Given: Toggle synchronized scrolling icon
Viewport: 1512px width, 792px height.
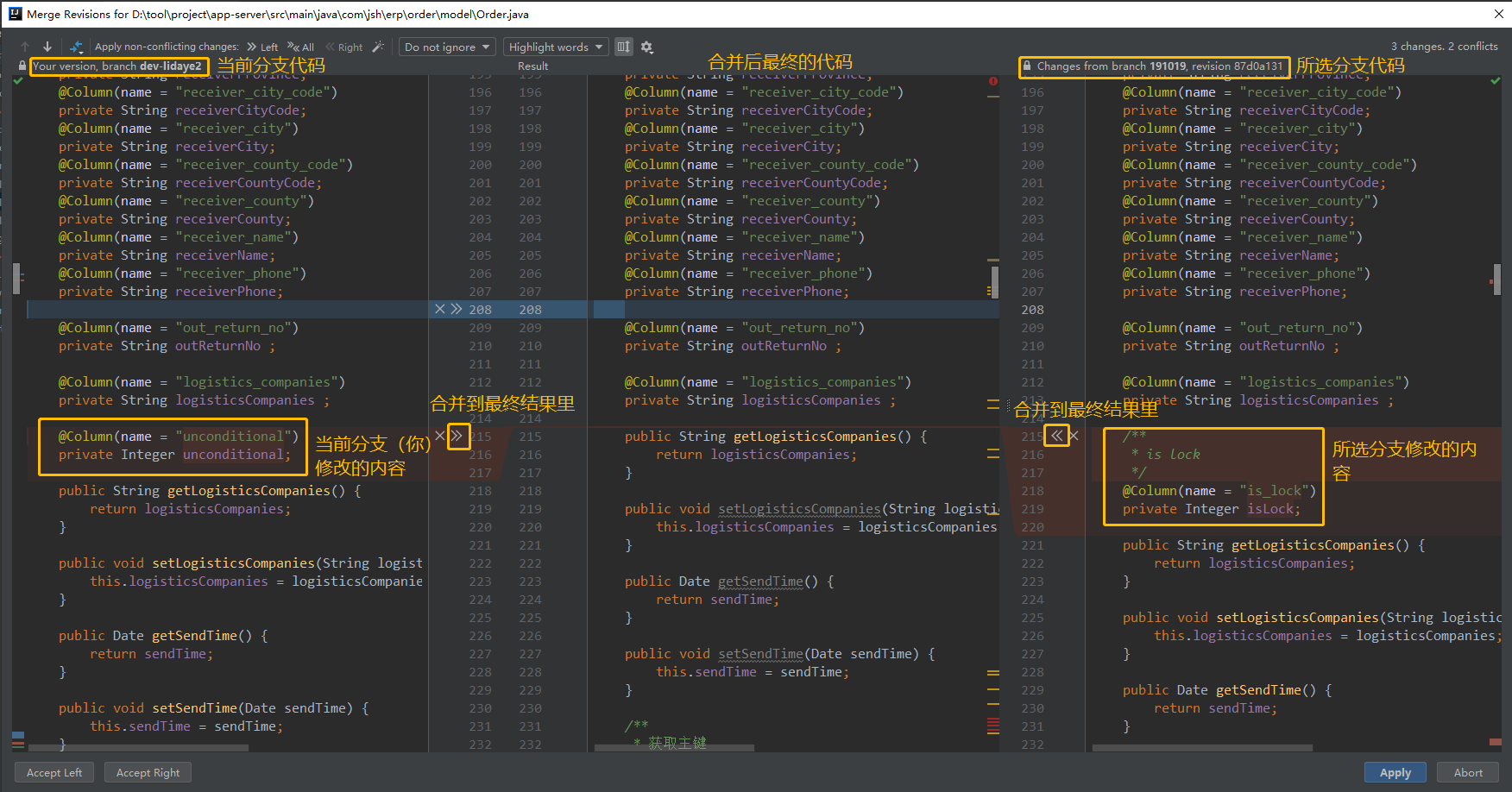Looking at the screenshot, I should [x=624, y=47].
